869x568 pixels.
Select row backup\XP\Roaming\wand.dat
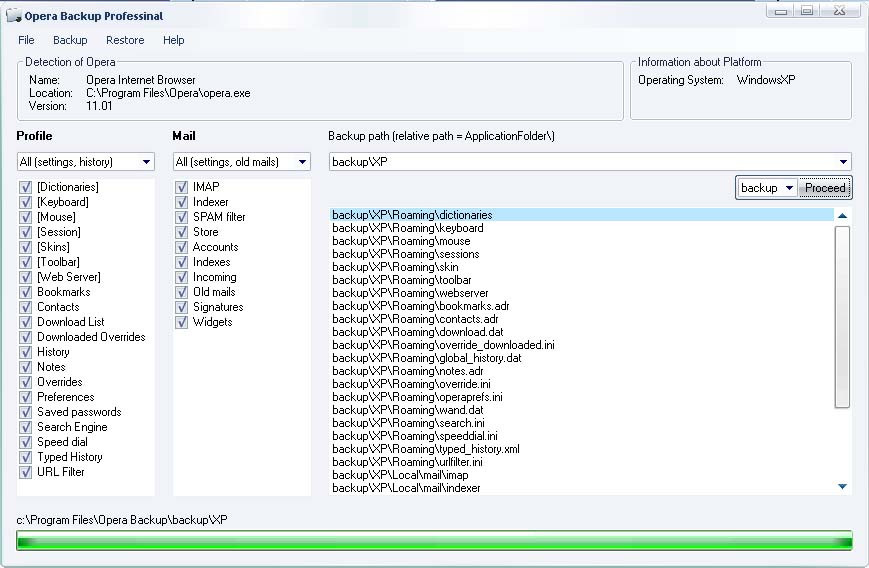(x=582, y=410)
